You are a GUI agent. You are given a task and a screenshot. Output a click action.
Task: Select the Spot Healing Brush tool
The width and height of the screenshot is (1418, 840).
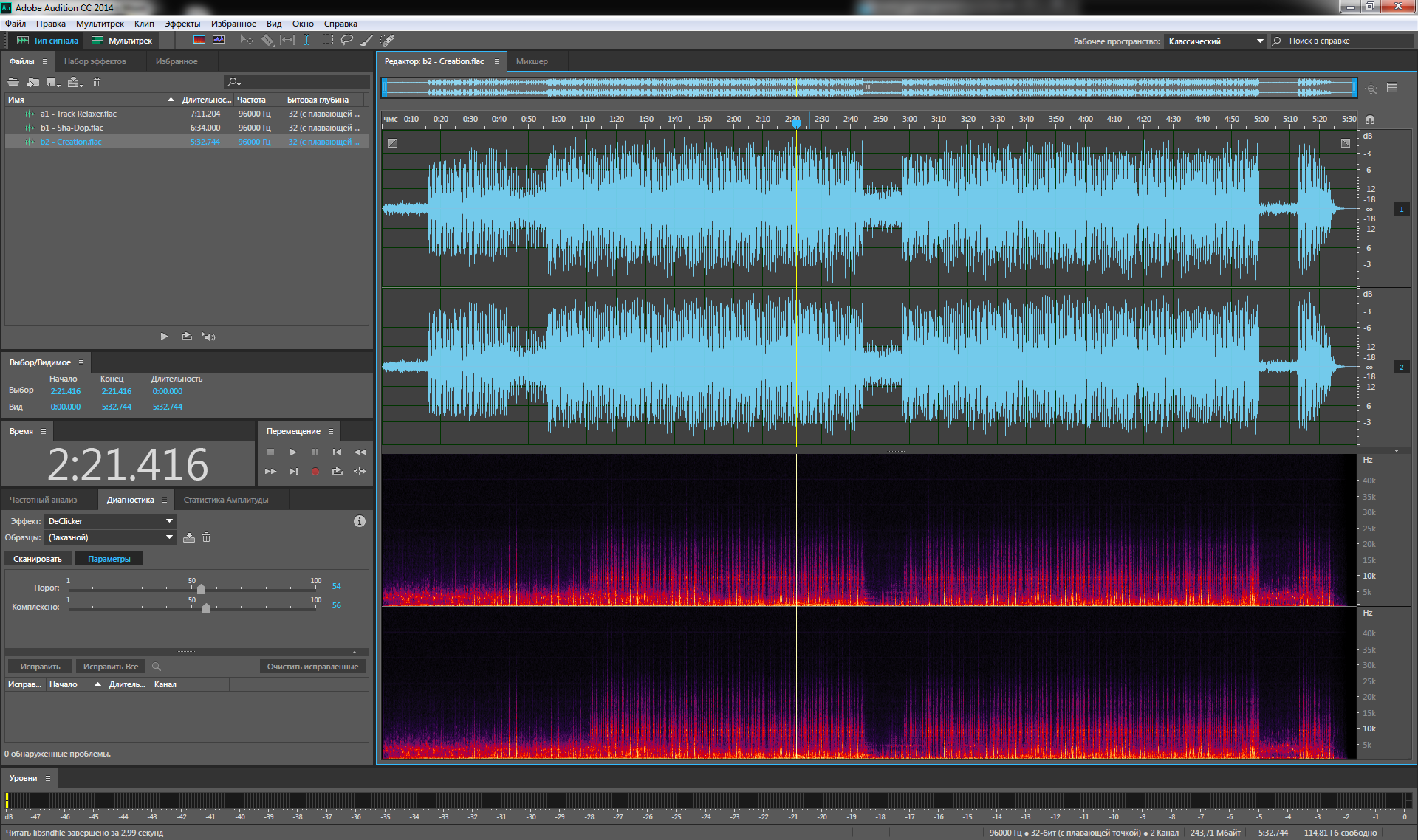click(387, 41)
